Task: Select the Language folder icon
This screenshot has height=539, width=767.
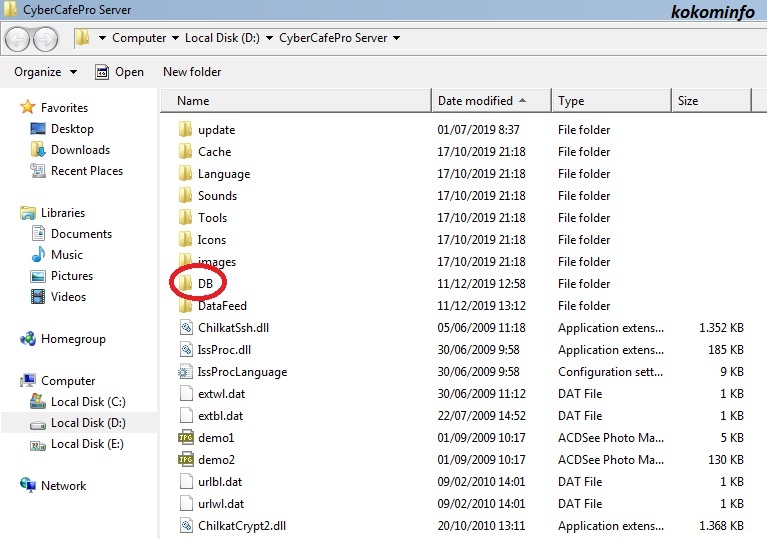Action: 185,174
